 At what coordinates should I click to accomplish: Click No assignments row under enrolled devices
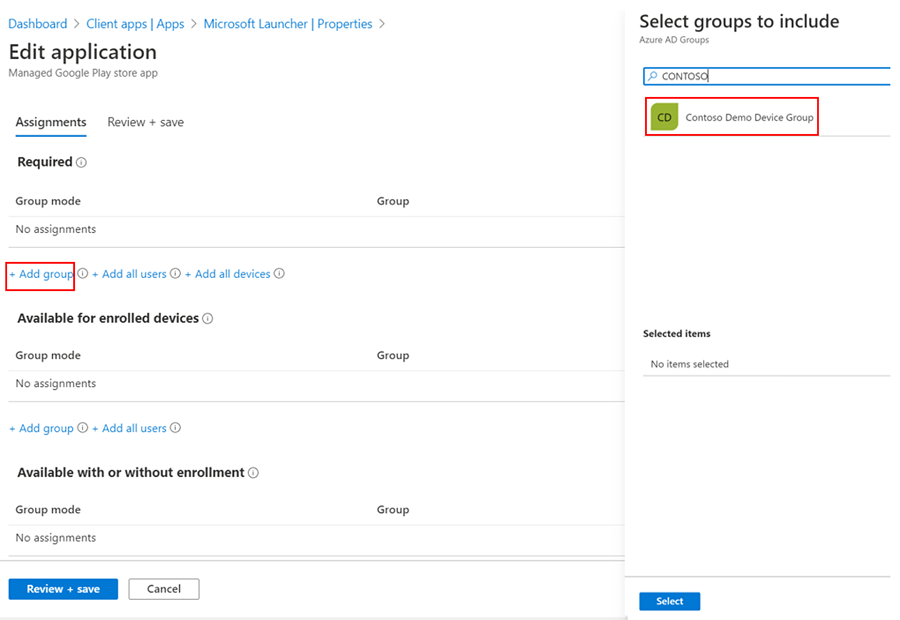[x=316, y=384]
